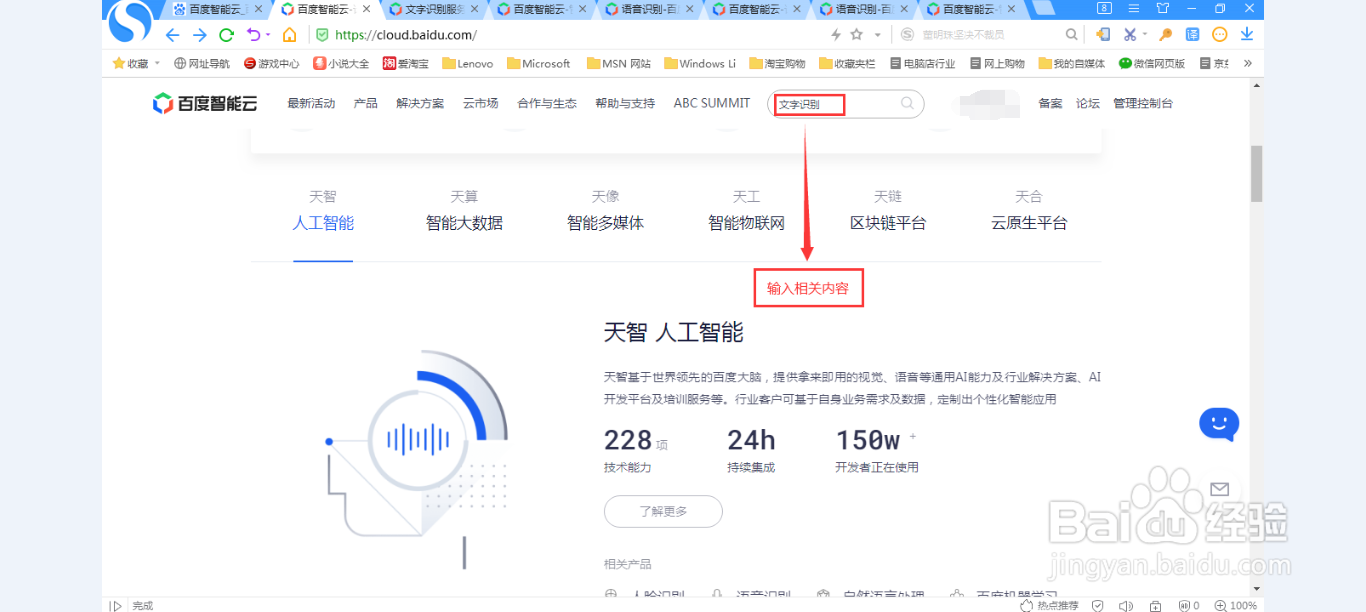This screenshot has width=1366, height=612.
Task: Click the lightning speed mode icon
Action: click(836, 35)
